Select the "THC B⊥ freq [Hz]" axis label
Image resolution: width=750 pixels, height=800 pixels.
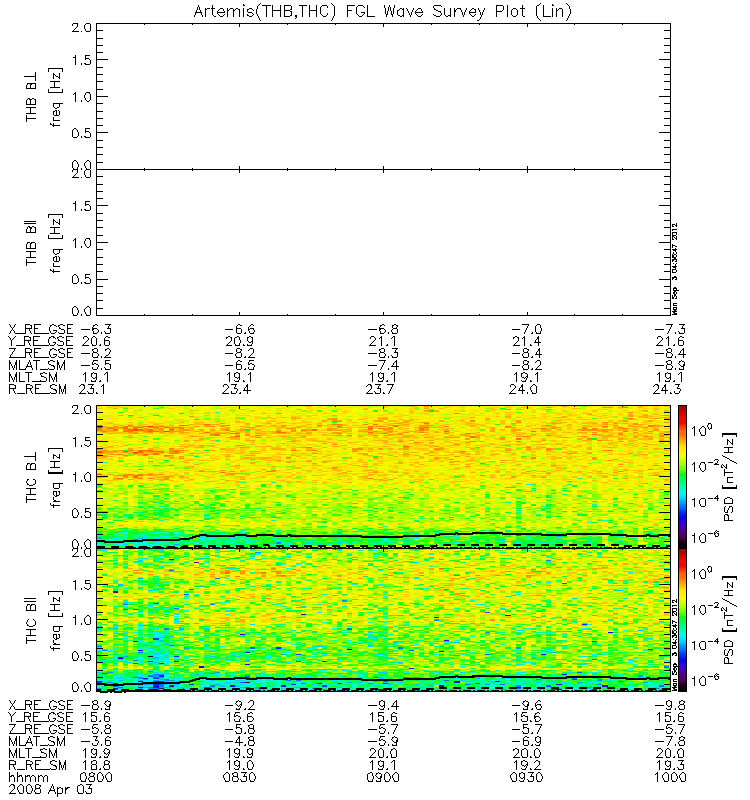[43, 478]
